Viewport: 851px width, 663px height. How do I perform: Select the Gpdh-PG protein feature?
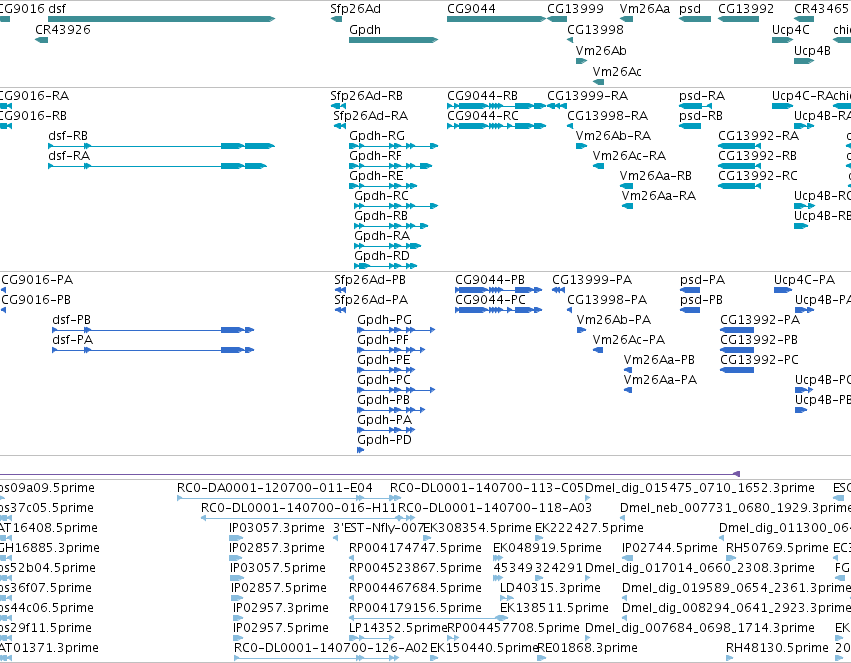[396, 330]
